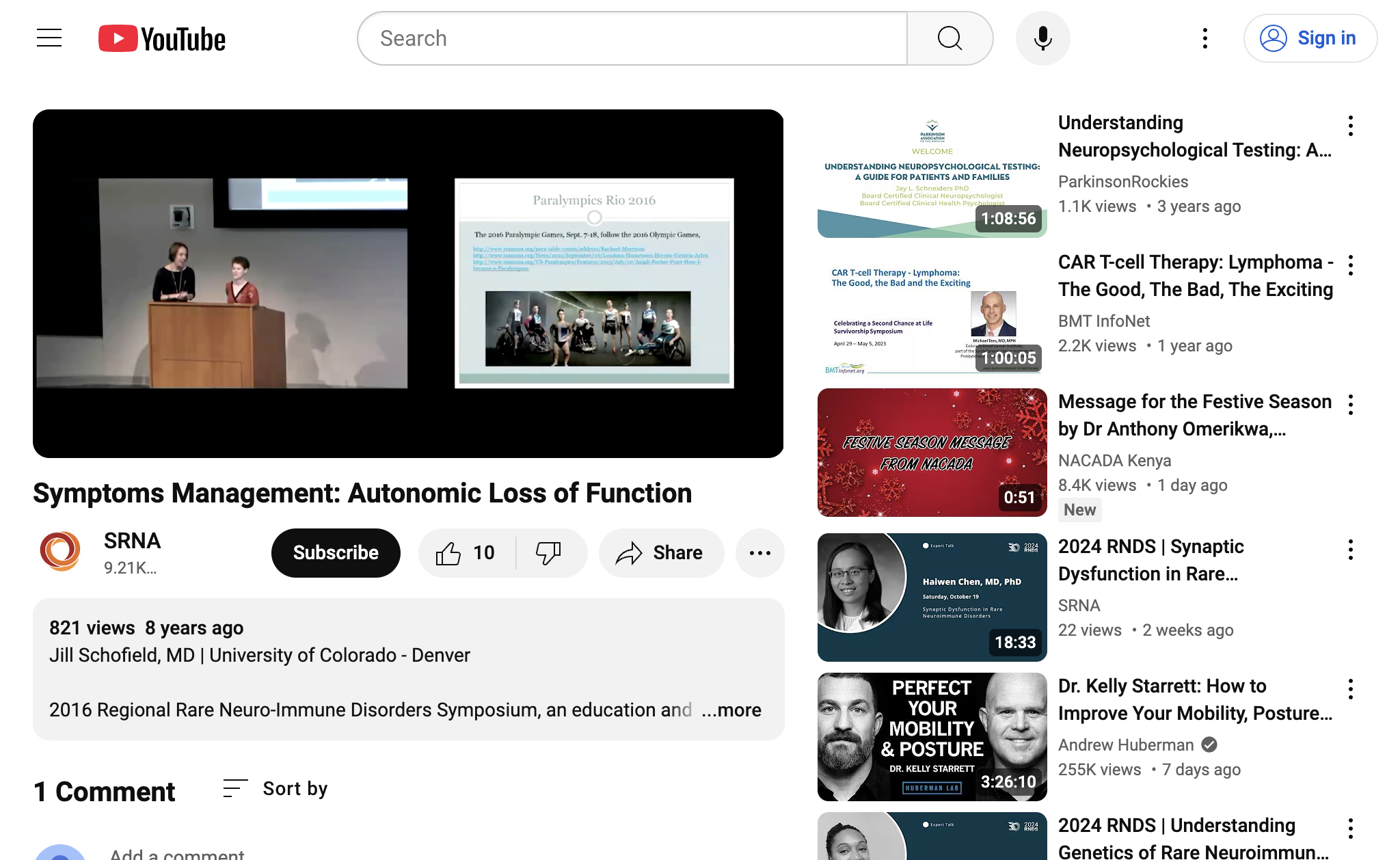Open SRNA channel name under the video title
The width and height of the screenshot is (1400, 860).
132,541
